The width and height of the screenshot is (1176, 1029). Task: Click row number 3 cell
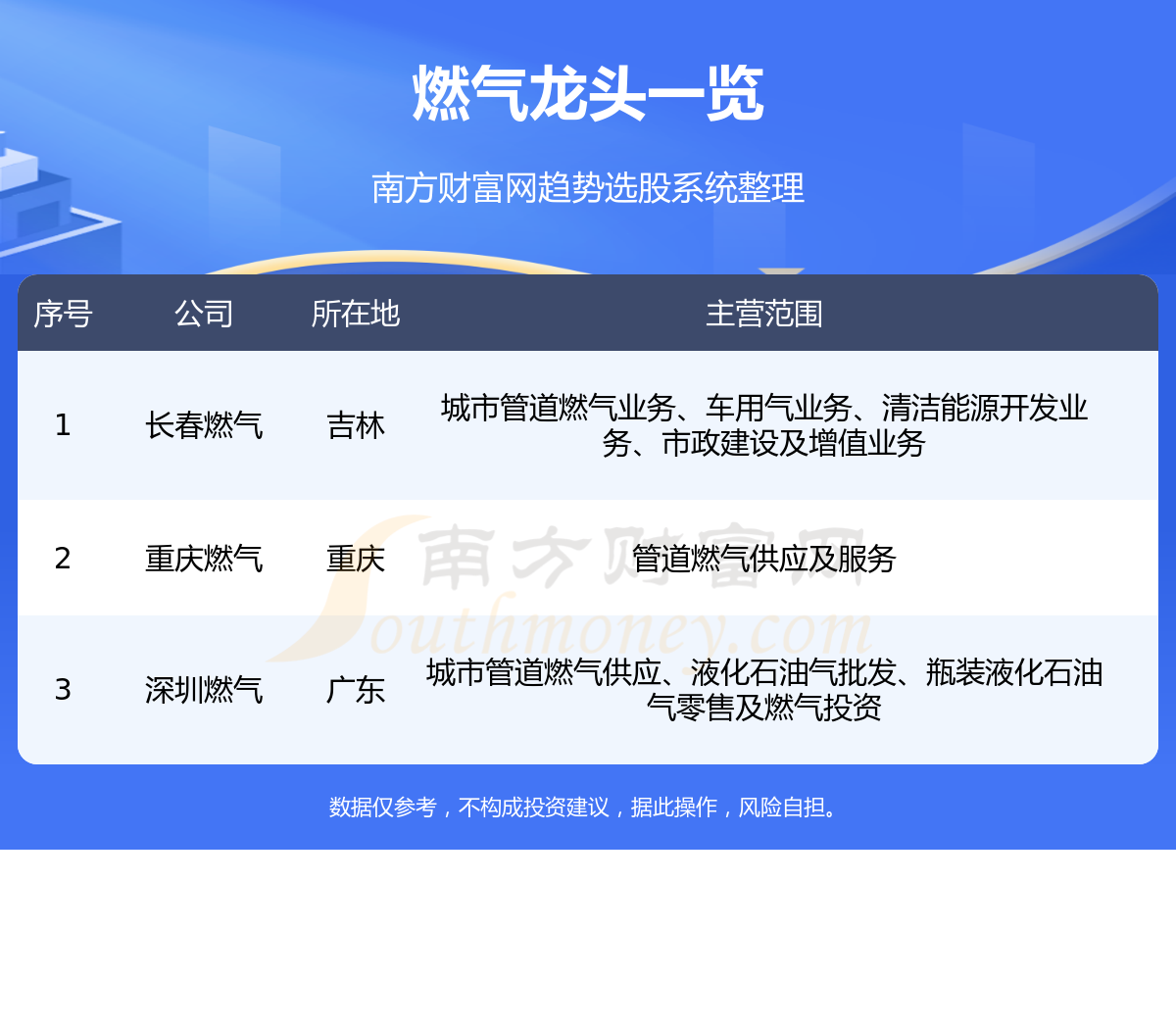(63, 690)
